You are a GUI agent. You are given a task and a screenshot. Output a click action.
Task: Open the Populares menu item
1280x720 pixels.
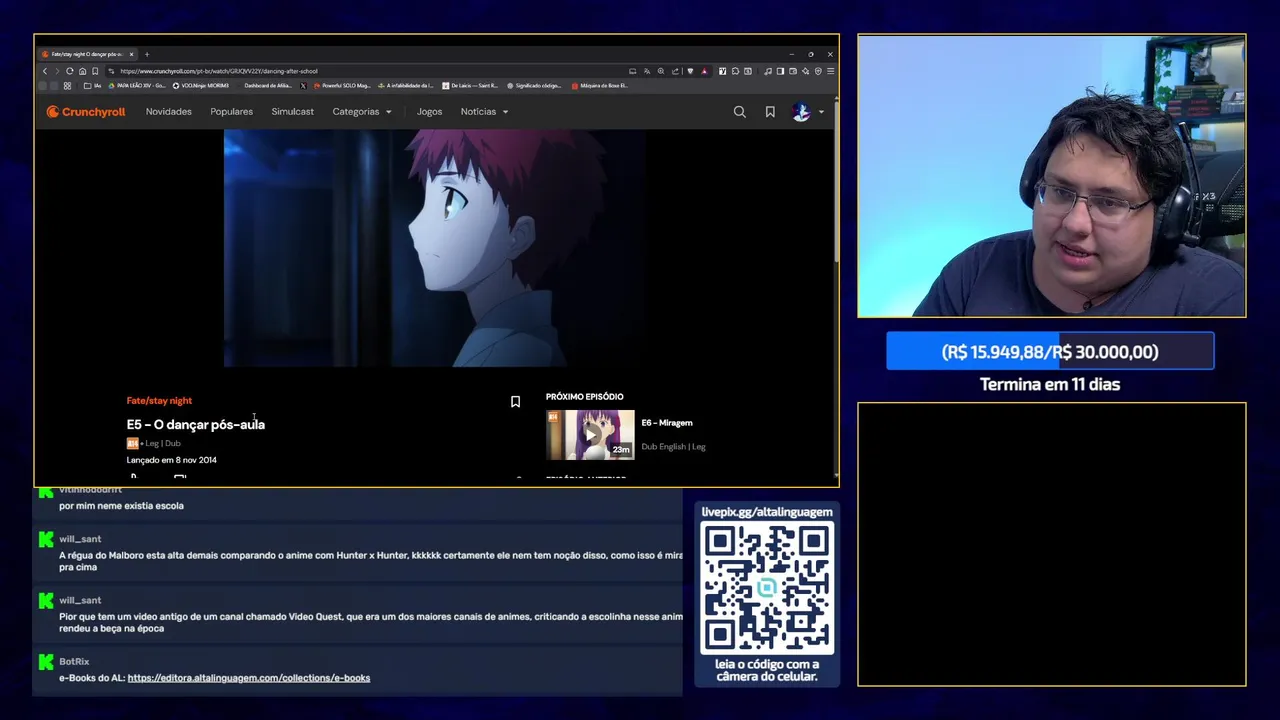231,112
